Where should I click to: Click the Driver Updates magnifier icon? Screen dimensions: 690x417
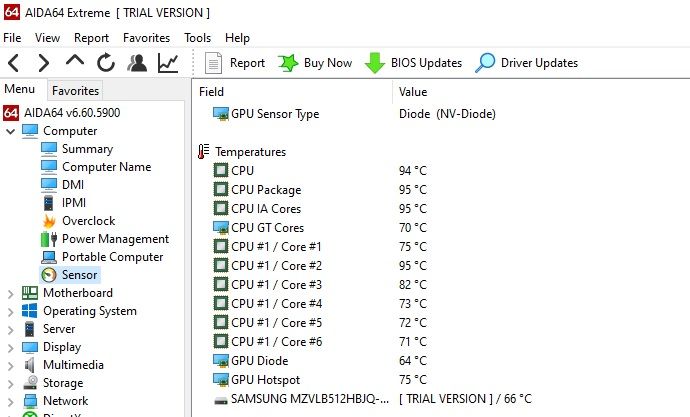tap(485, 63)
